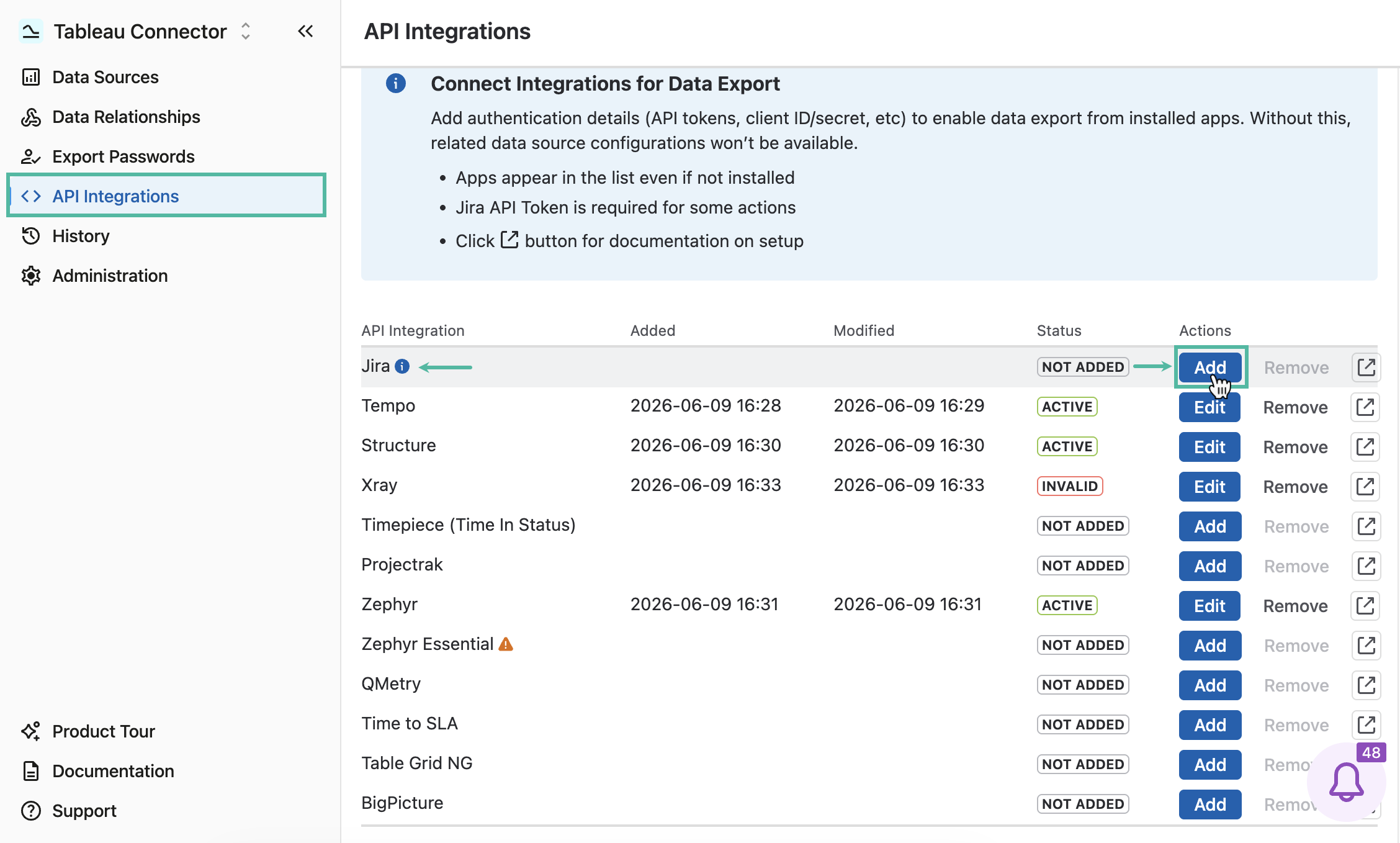Open the notifications bell with 48 badge
The height and width of the screenshot is (843, 1400).
coord(1347,782)
